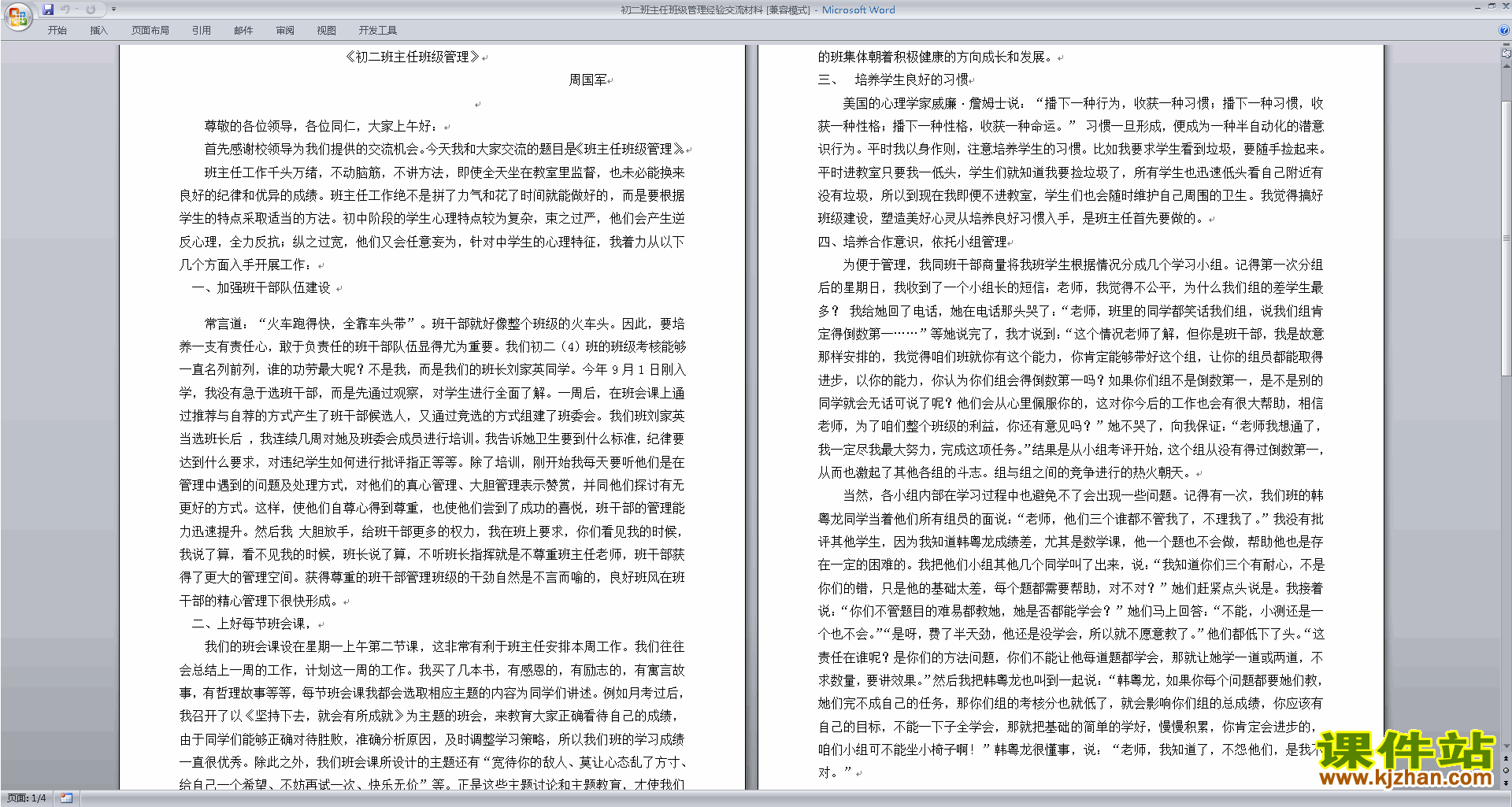Click the 页面: 1/4 status bar indicator
1512x807 pixels.
point(27,798)
